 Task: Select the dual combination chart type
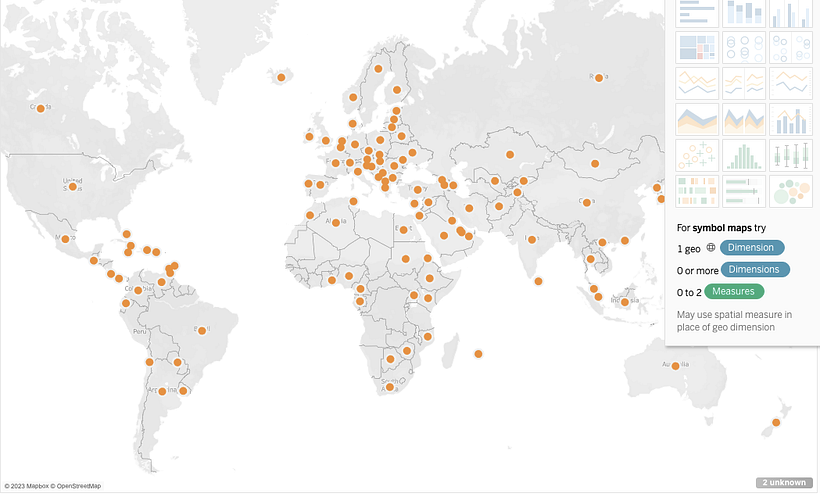pyautogui.click(x=791, y=119)
